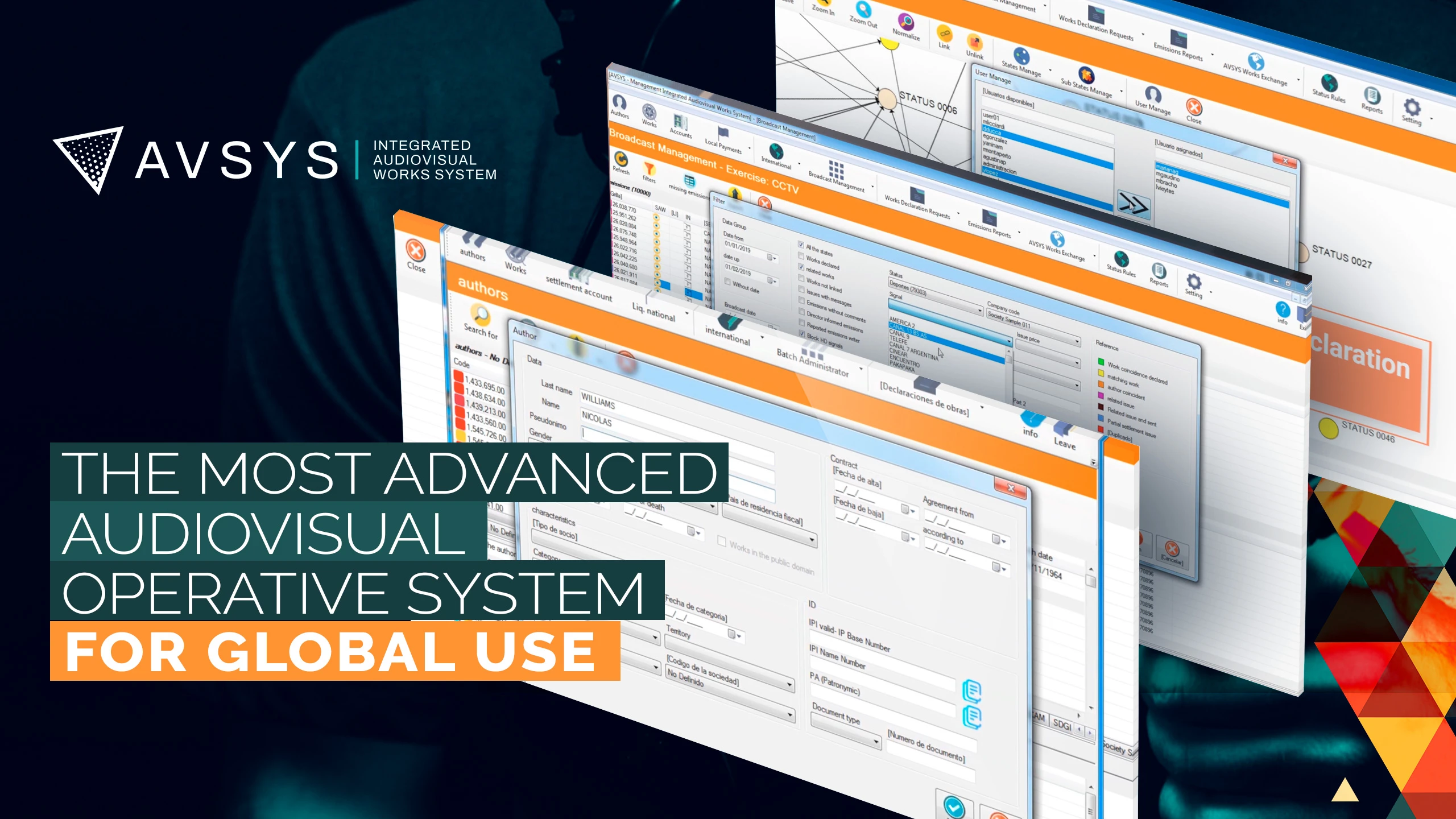Click the Search for magnifier icon

coord(481,313)
